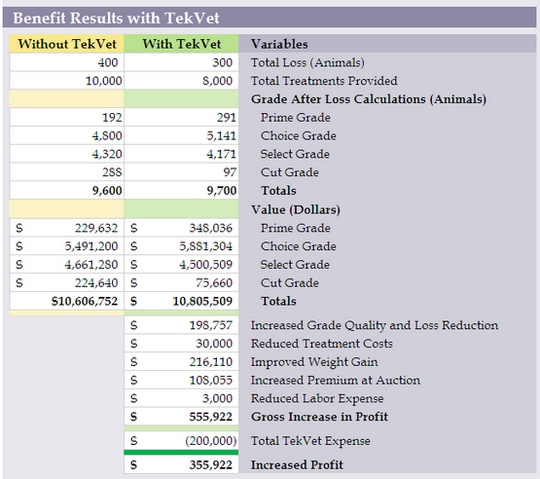Click the 'Total TekVet Expense' label
Viewport: 540px width, 479px height.
click(311, 441)
